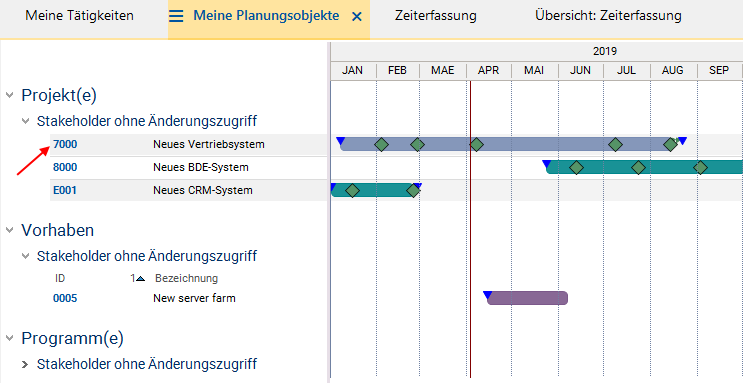This screenshot has height=383, width=743.
Task: Click project 7000 milestone diamond in late February
Action: pyautogui.click(x=417, y=145)
